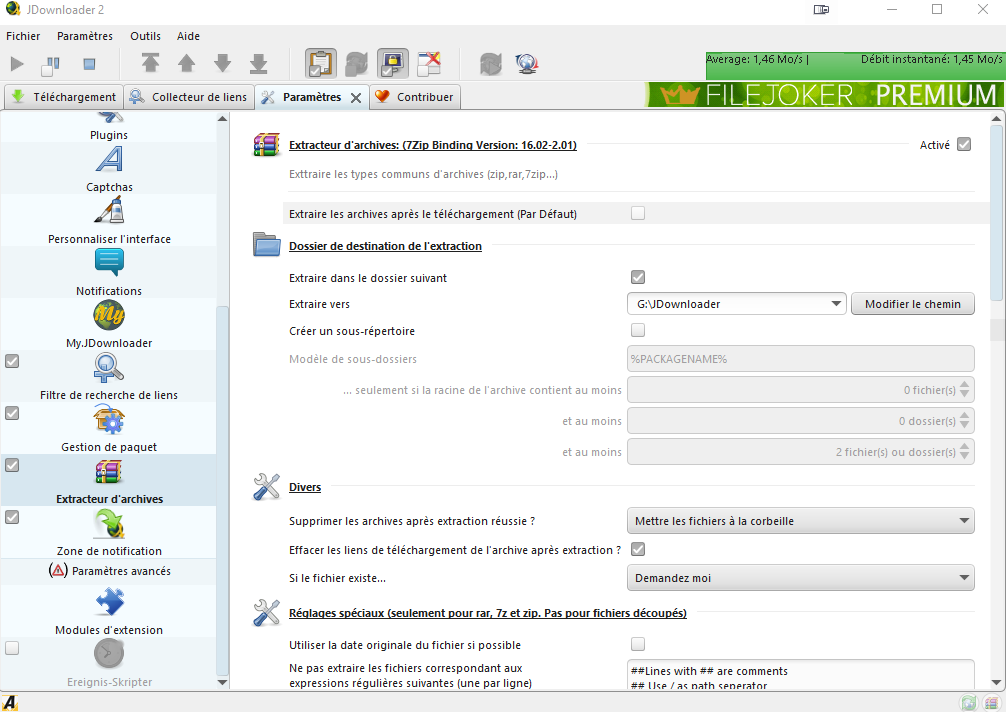Screen dimensions: 1006x712
Task: Click the speed meter graph
Action: tap(854, 65)
